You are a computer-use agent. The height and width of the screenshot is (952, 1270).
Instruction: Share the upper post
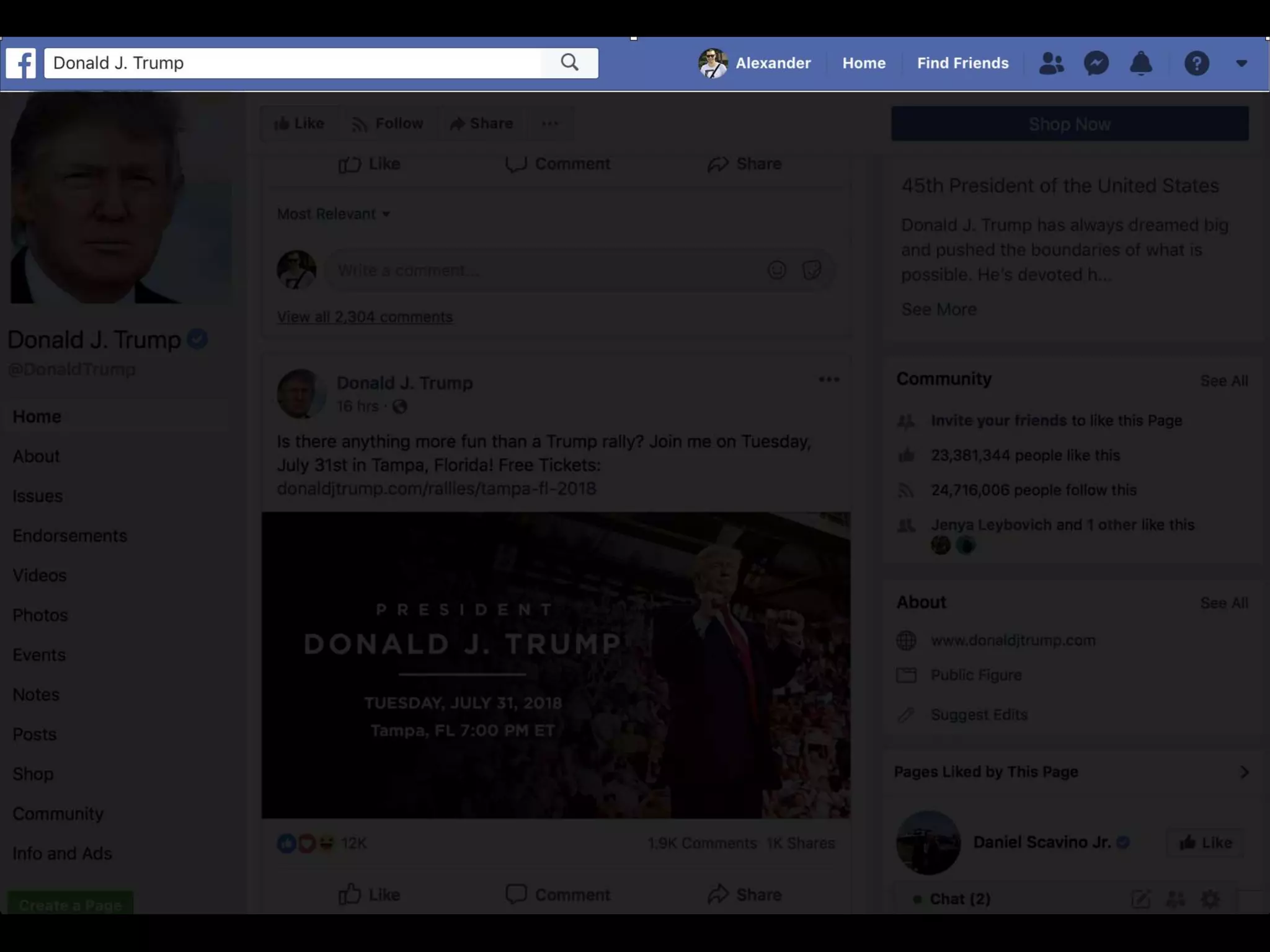pos(744,164)
